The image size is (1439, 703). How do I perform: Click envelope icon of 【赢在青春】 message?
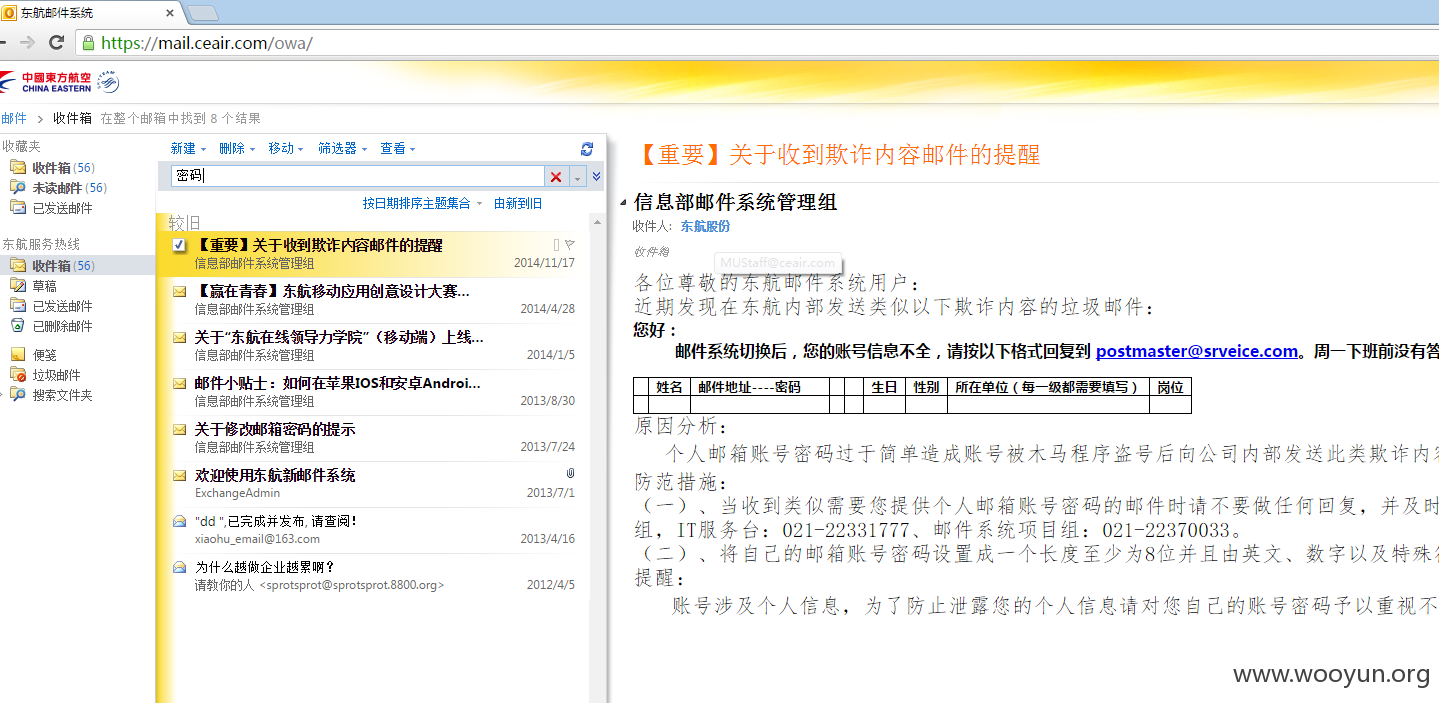179,291
